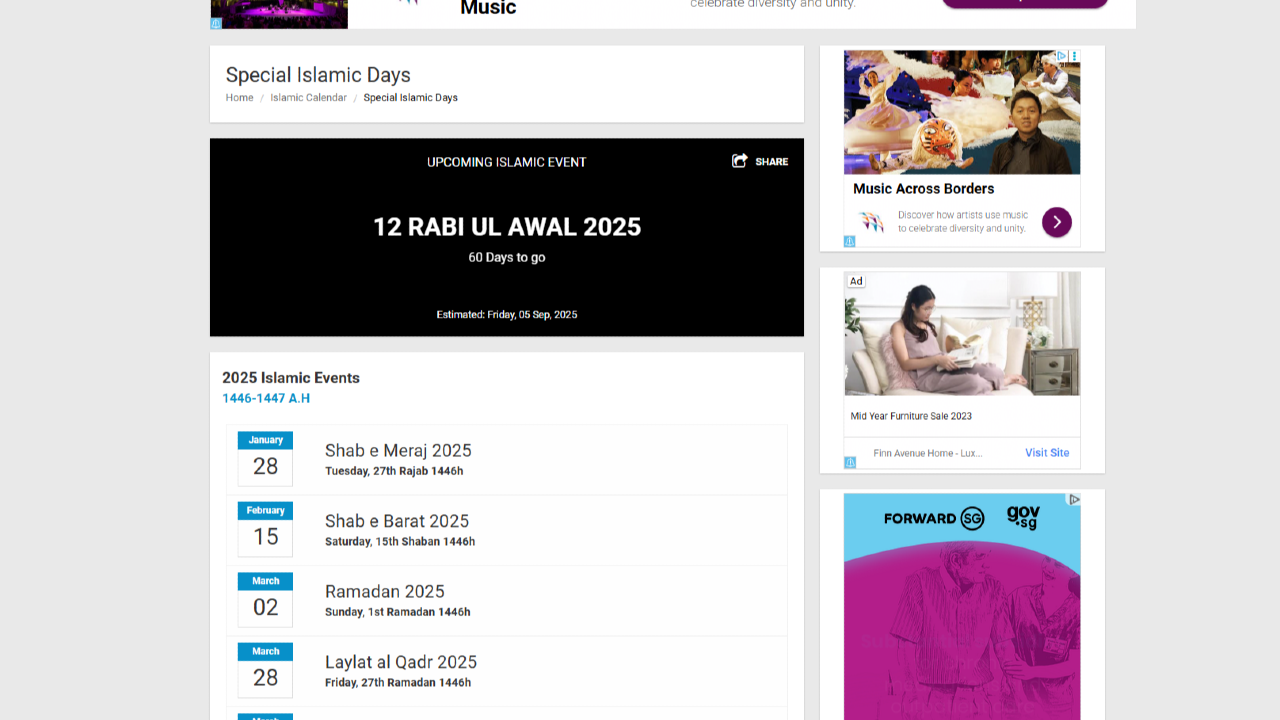Screen dimensions: 1280x720
Task: Click 'Friday, 27th Ramadan 1446h' text
Action: [398, 683]
